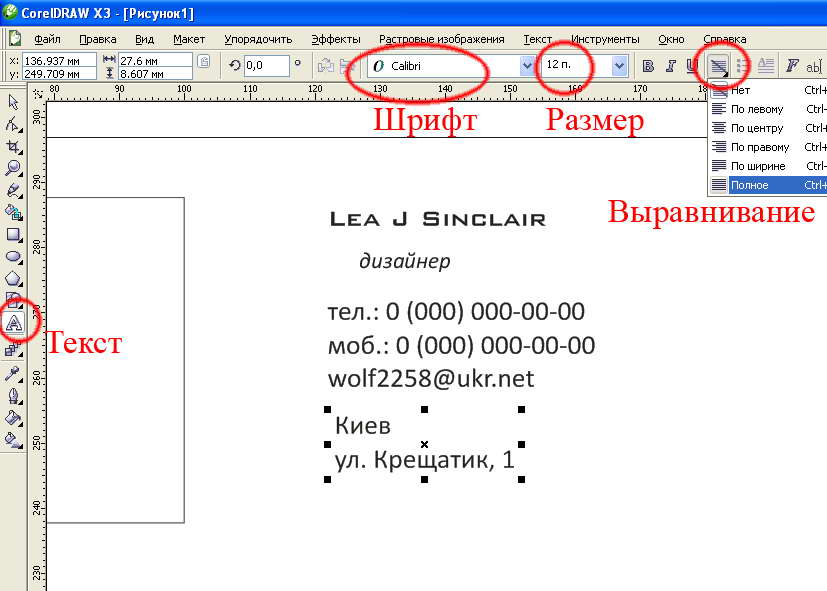The height and width of the screenshot is (591, 827).
Task: Open the Эффекты menu
Action: click(329, 39)
